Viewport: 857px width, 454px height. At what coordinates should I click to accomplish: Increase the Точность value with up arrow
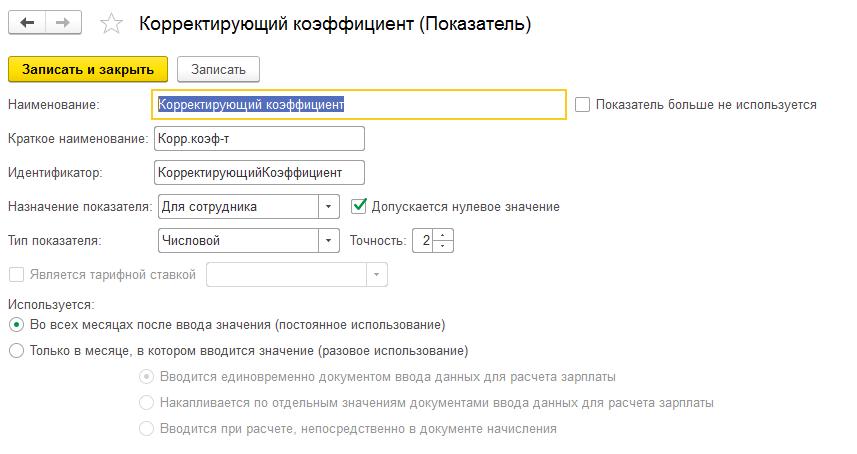coord(444,235)
